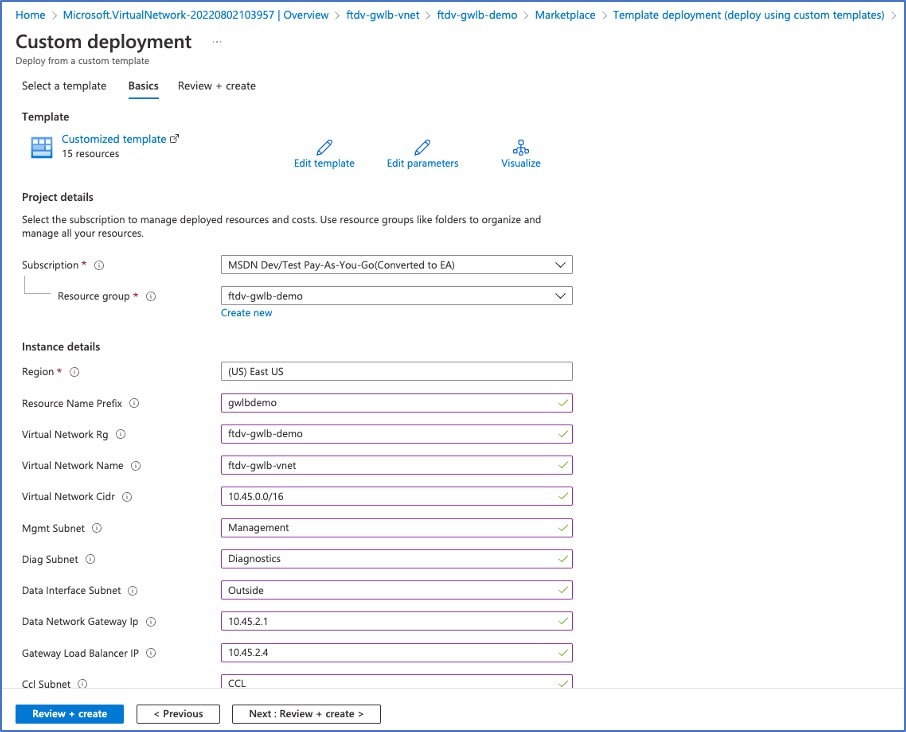Click the Create new link under Resource group
Image resolution: width=906 pixels, height=732 pixels.
246,312
